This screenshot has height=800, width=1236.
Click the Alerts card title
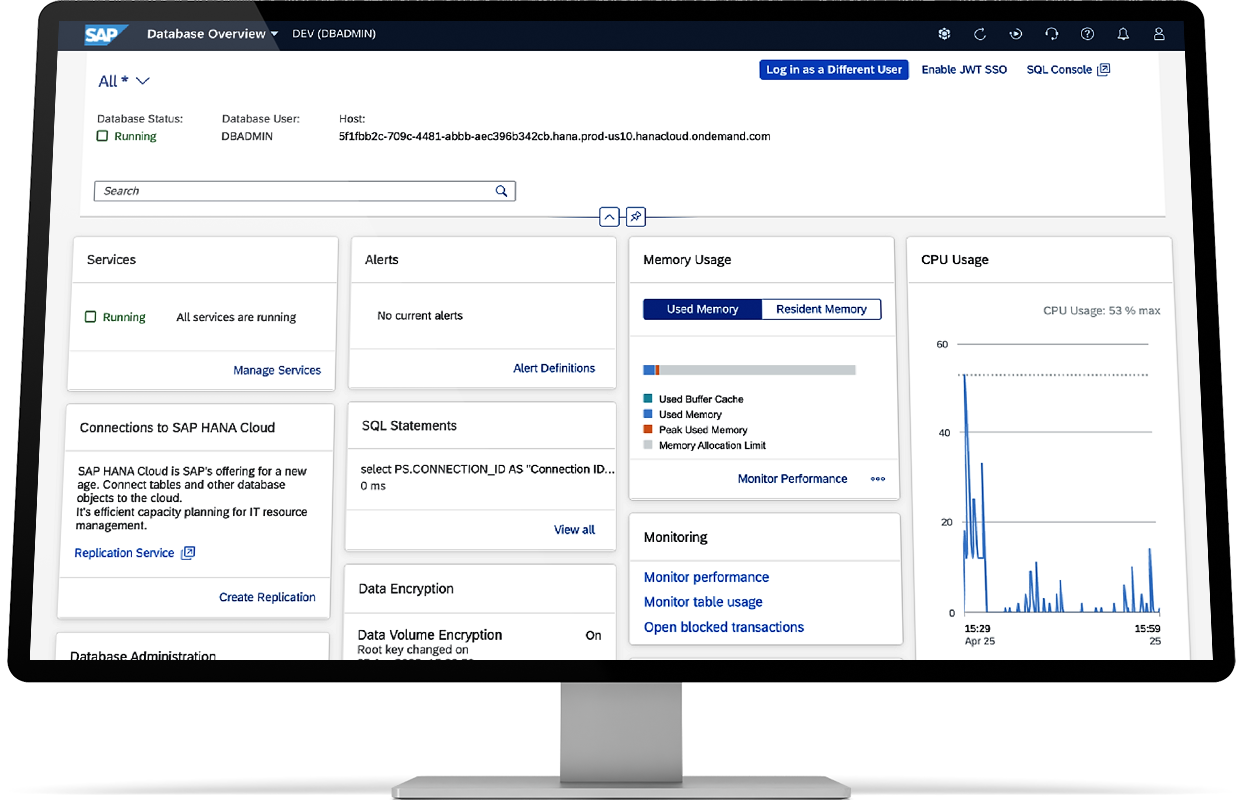point(382,260)
